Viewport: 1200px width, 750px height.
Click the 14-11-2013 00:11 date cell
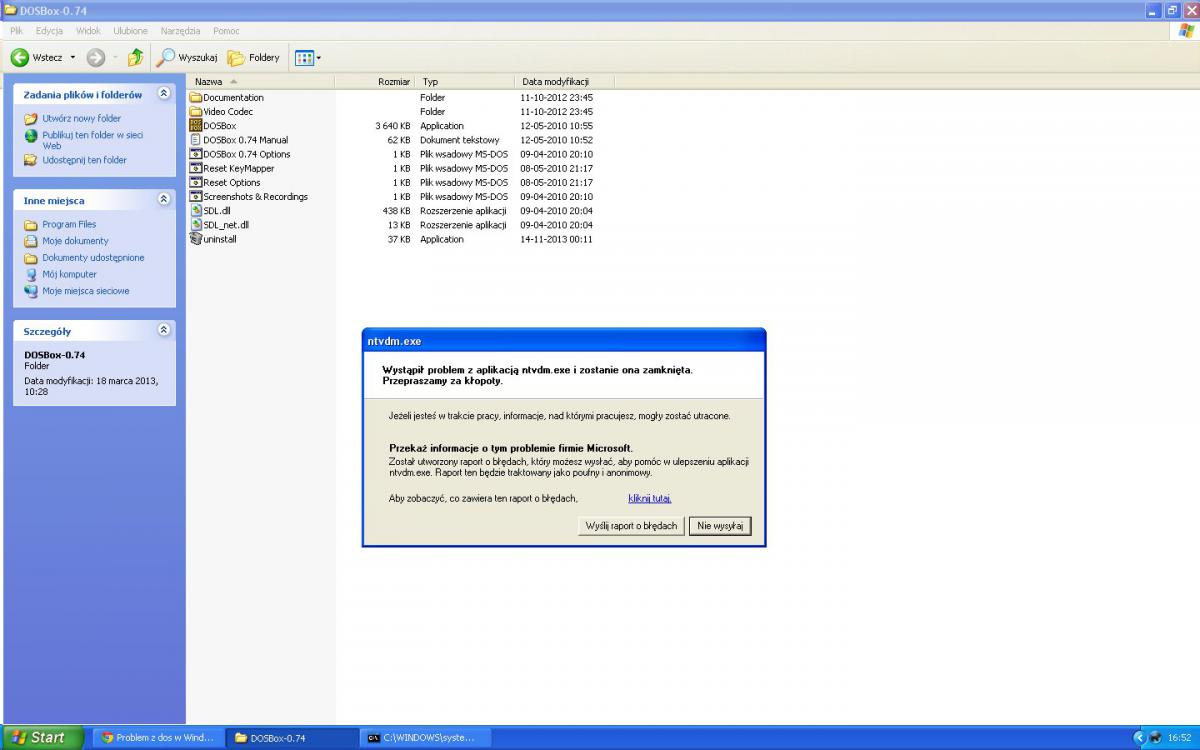pos(557,239)
